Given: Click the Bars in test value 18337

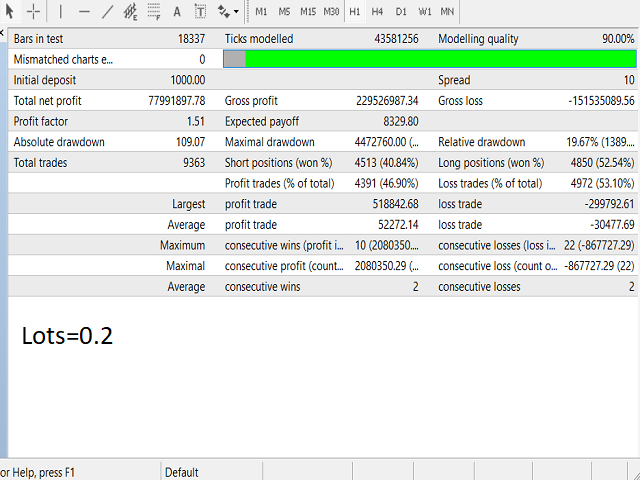Looking at the screenshot, I should (x=191, y=39).
